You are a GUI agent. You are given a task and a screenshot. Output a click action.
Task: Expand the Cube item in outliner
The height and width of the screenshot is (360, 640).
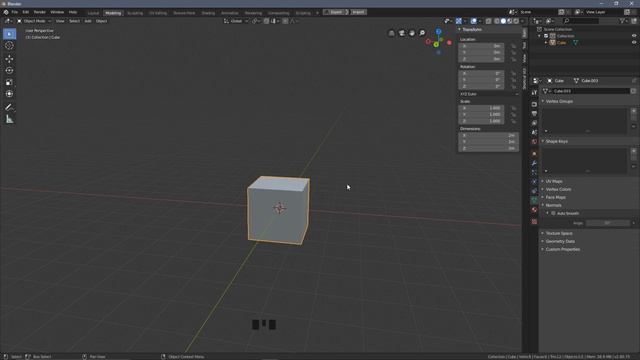(546, 42)
